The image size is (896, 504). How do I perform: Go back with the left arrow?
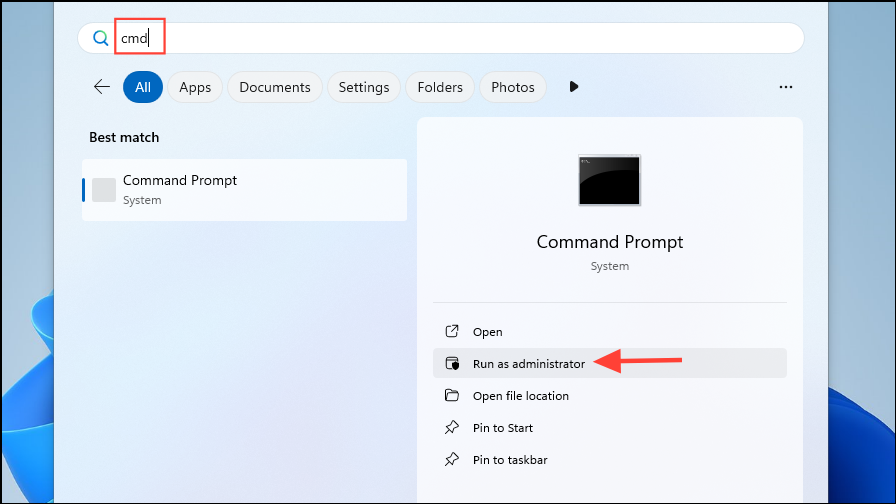(x=102, y=87)
